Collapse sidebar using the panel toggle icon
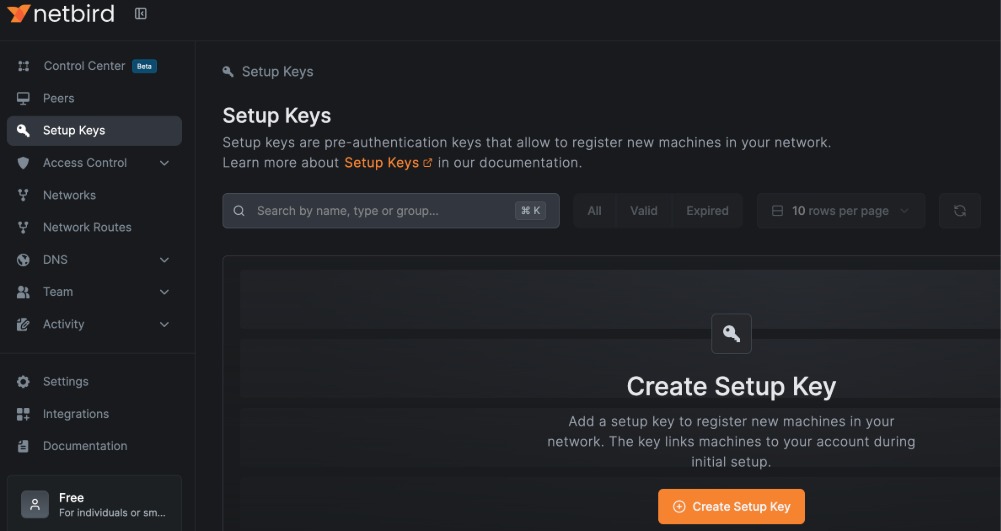This screenshot has width=1001, height=531. 141,14
